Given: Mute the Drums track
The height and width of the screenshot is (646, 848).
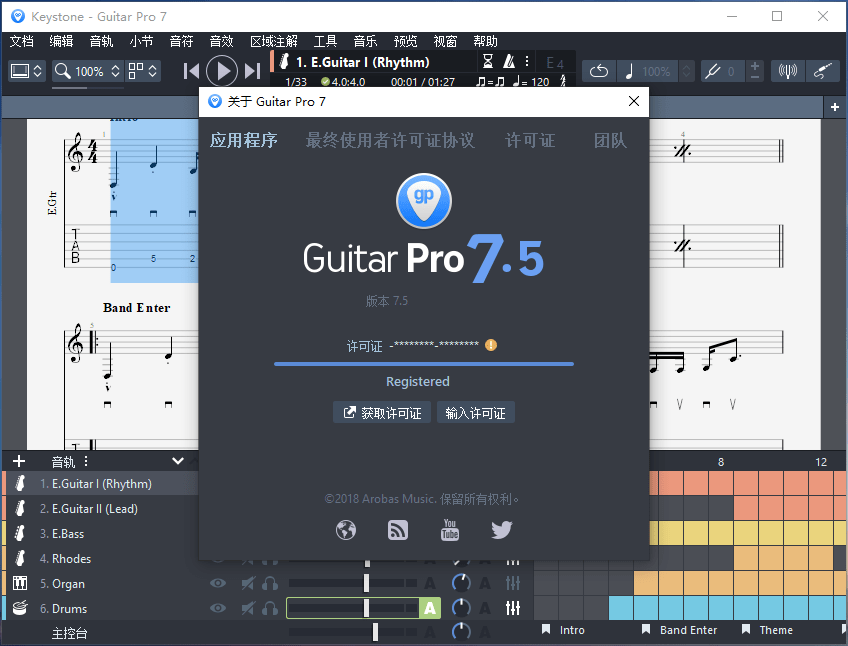Looking at the screenshot, I should coord(248,608).
